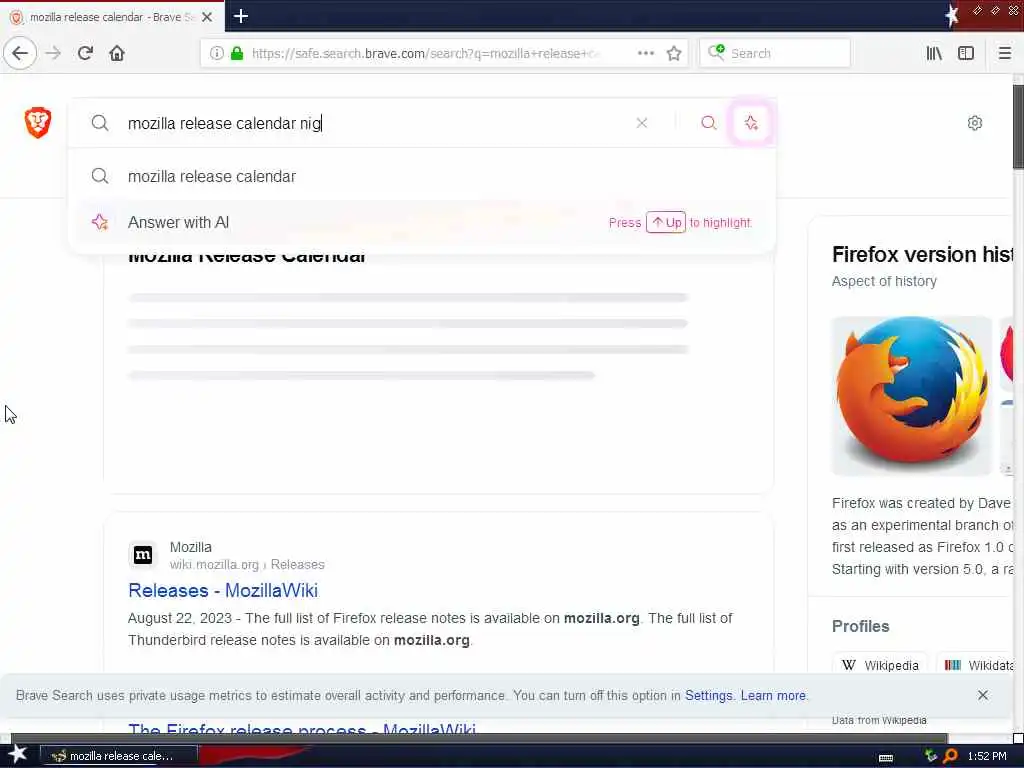Open the Firefox home page

[x=117, y=53]
